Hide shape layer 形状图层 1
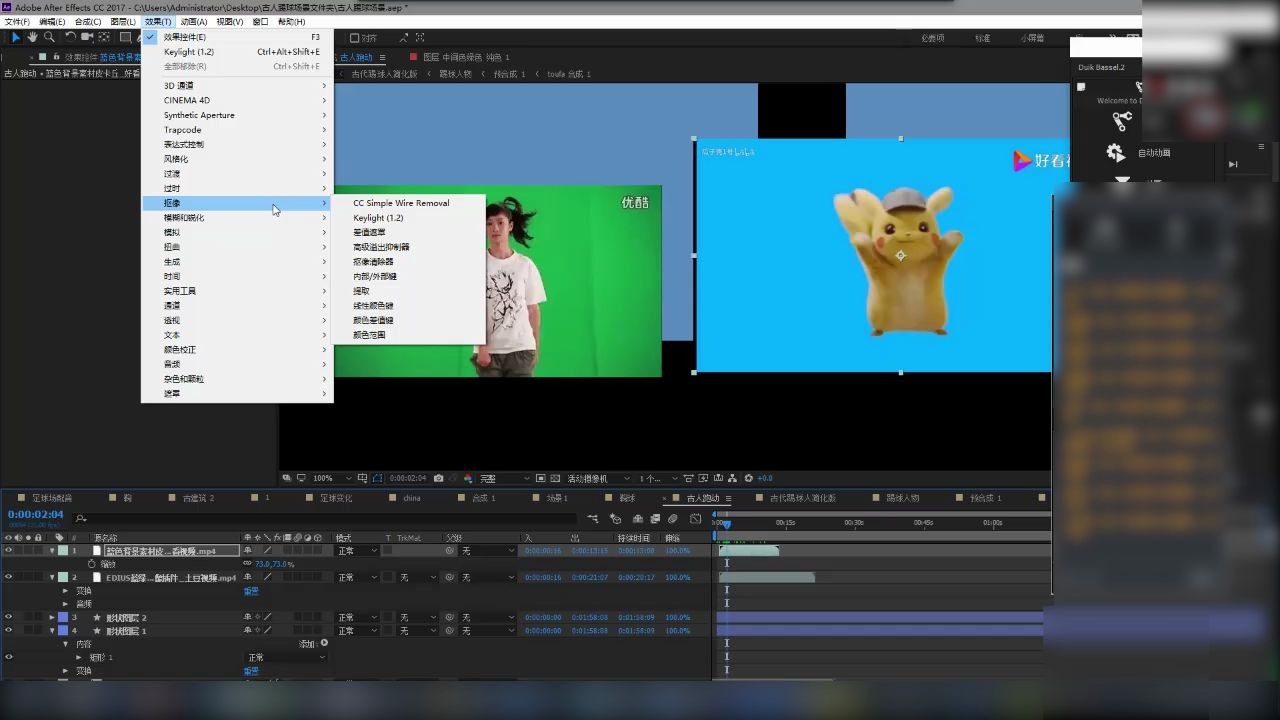Screen dimensions: 1280x720 (9, 631)
